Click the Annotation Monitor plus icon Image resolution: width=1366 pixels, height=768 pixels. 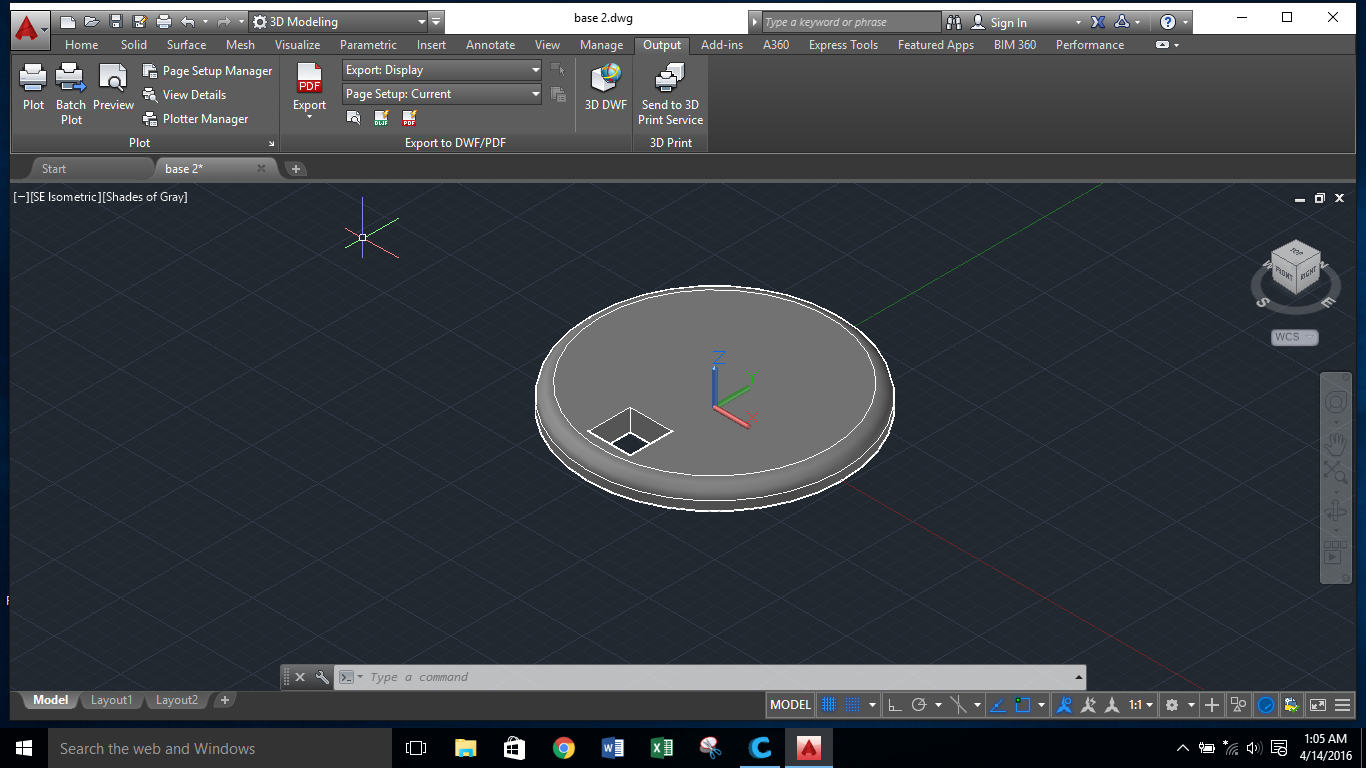1212,705
